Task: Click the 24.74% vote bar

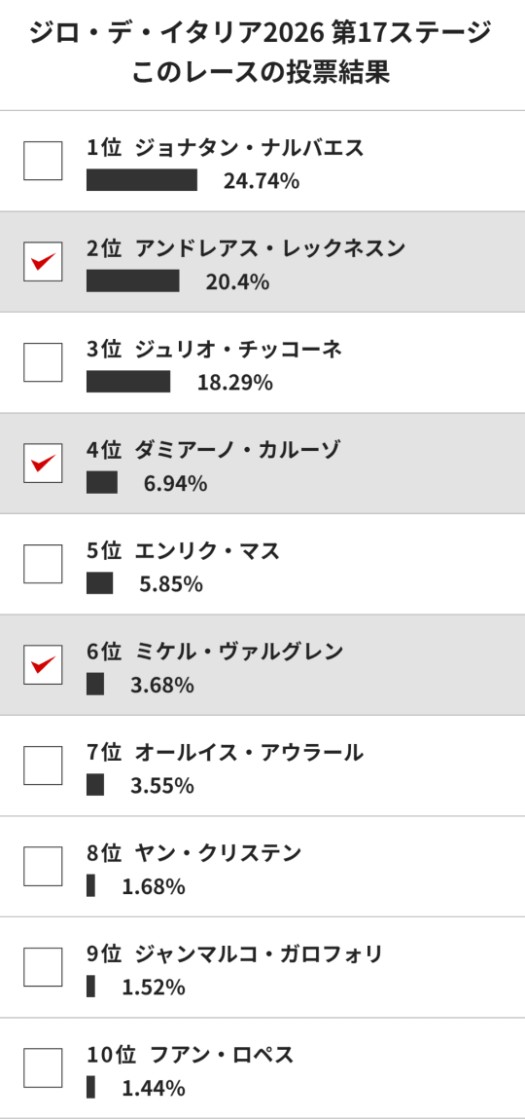Action: click(x=141, y=180)
